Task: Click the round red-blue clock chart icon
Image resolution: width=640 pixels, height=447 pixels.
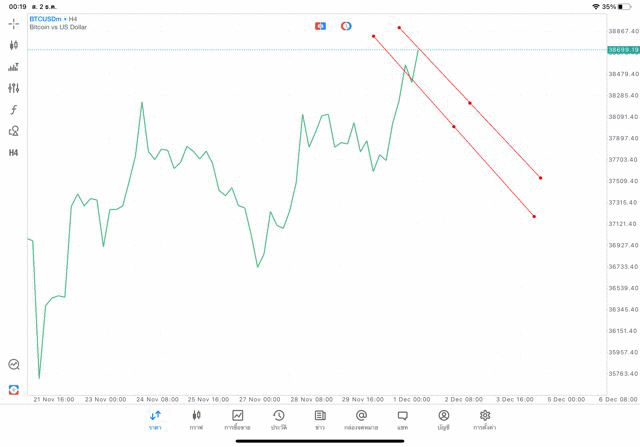Action: (346, 26)
